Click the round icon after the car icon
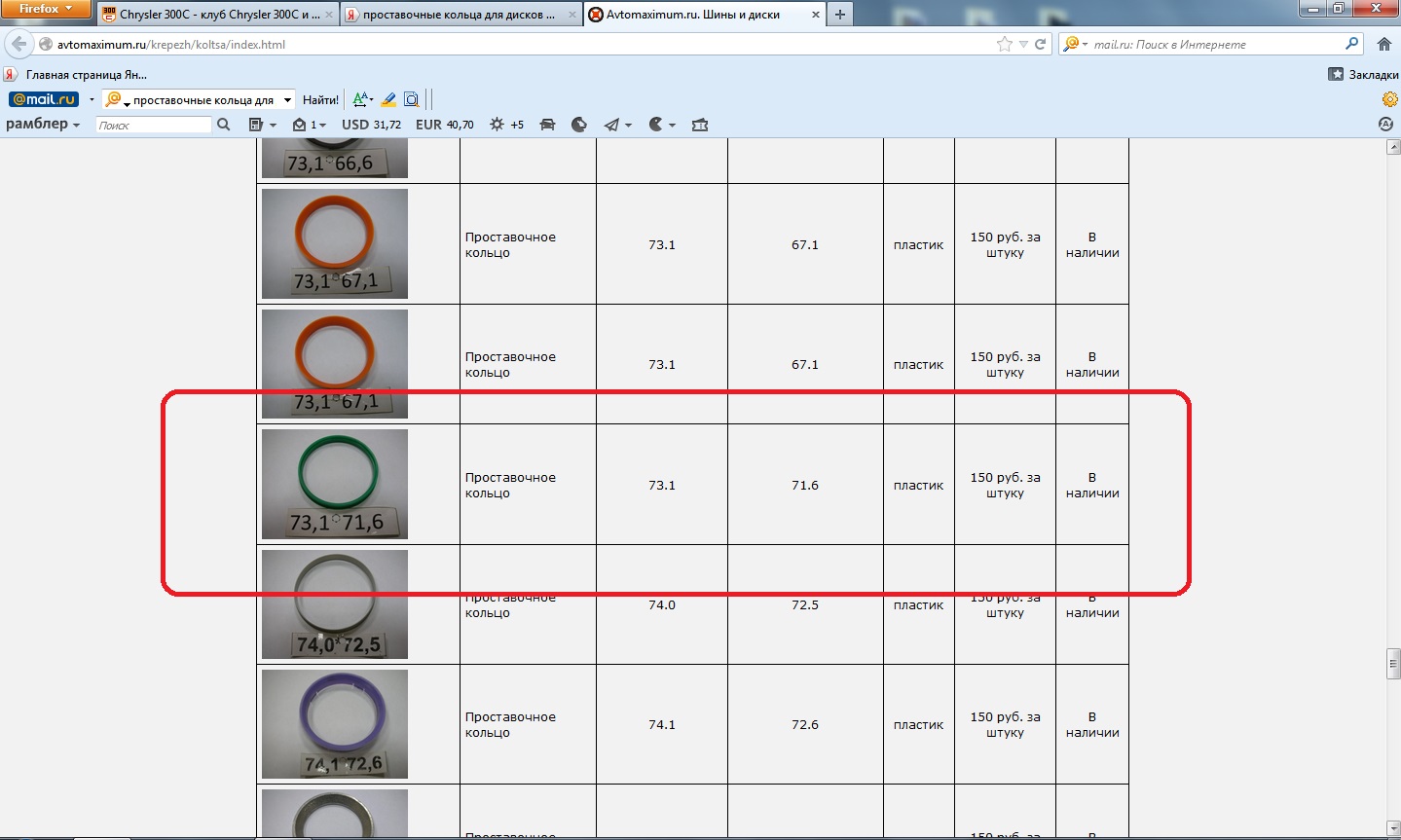Image resolution: width=1401 pixels, height=840 pixels. tap(579, 125)
